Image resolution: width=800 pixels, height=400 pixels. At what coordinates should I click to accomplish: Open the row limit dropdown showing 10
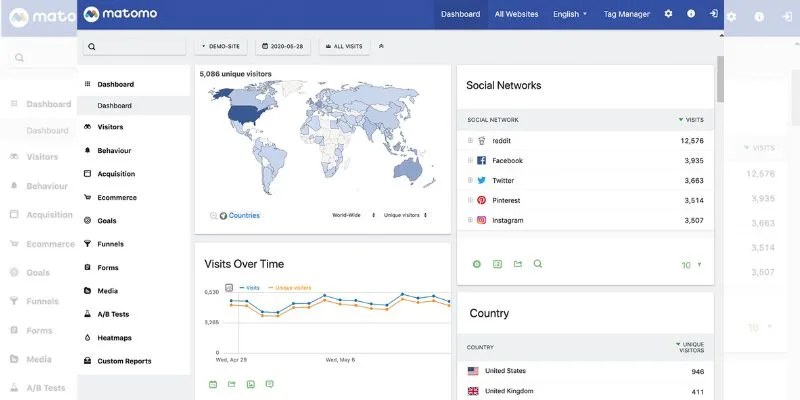click(x=691, y=265)
